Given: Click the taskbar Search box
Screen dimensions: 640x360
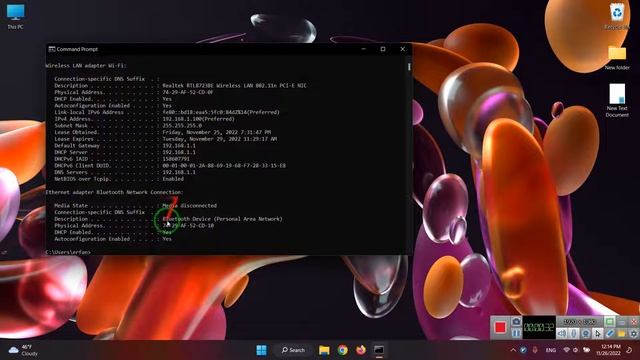Looking at the screenshot, I should click(293, 350).
